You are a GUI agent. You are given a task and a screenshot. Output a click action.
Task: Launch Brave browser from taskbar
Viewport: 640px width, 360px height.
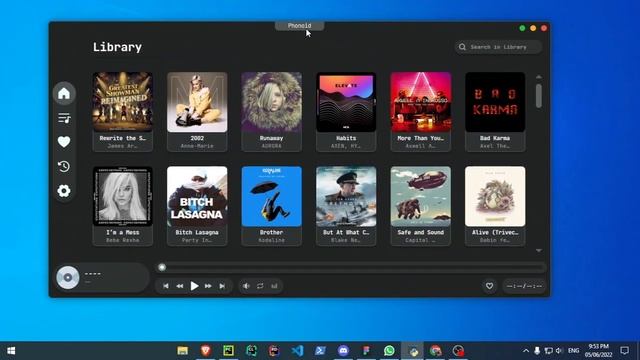click(206, 351)
